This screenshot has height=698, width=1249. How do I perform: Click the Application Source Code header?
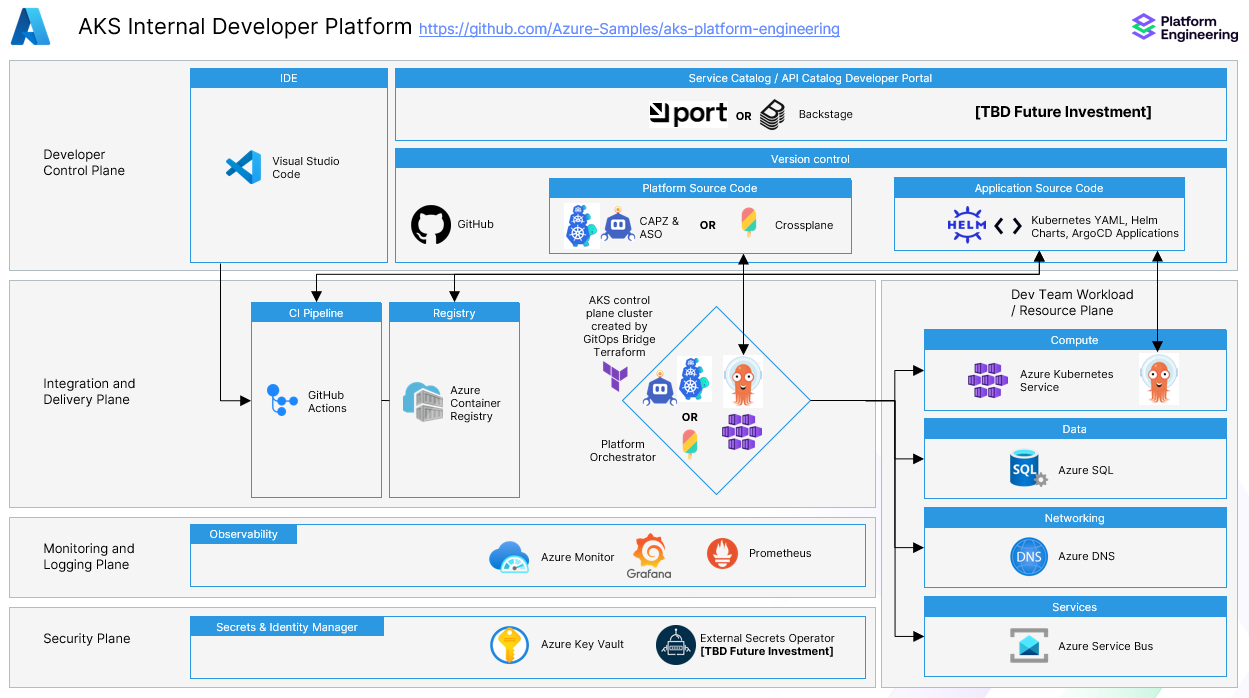point(1039,188)
